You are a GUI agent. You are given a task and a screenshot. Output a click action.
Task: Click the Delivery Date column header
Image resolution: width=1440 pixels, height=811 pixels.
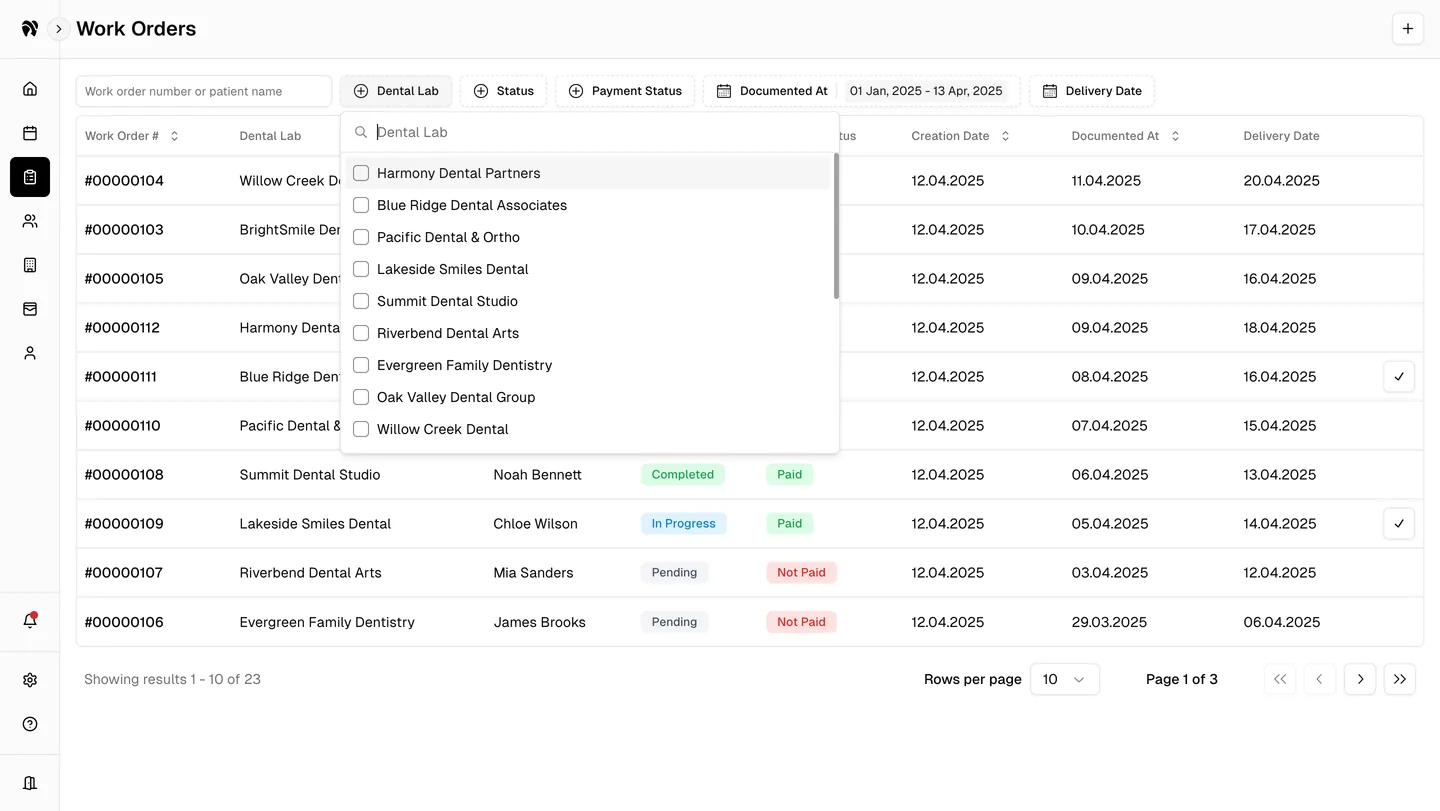[1281, 136]
